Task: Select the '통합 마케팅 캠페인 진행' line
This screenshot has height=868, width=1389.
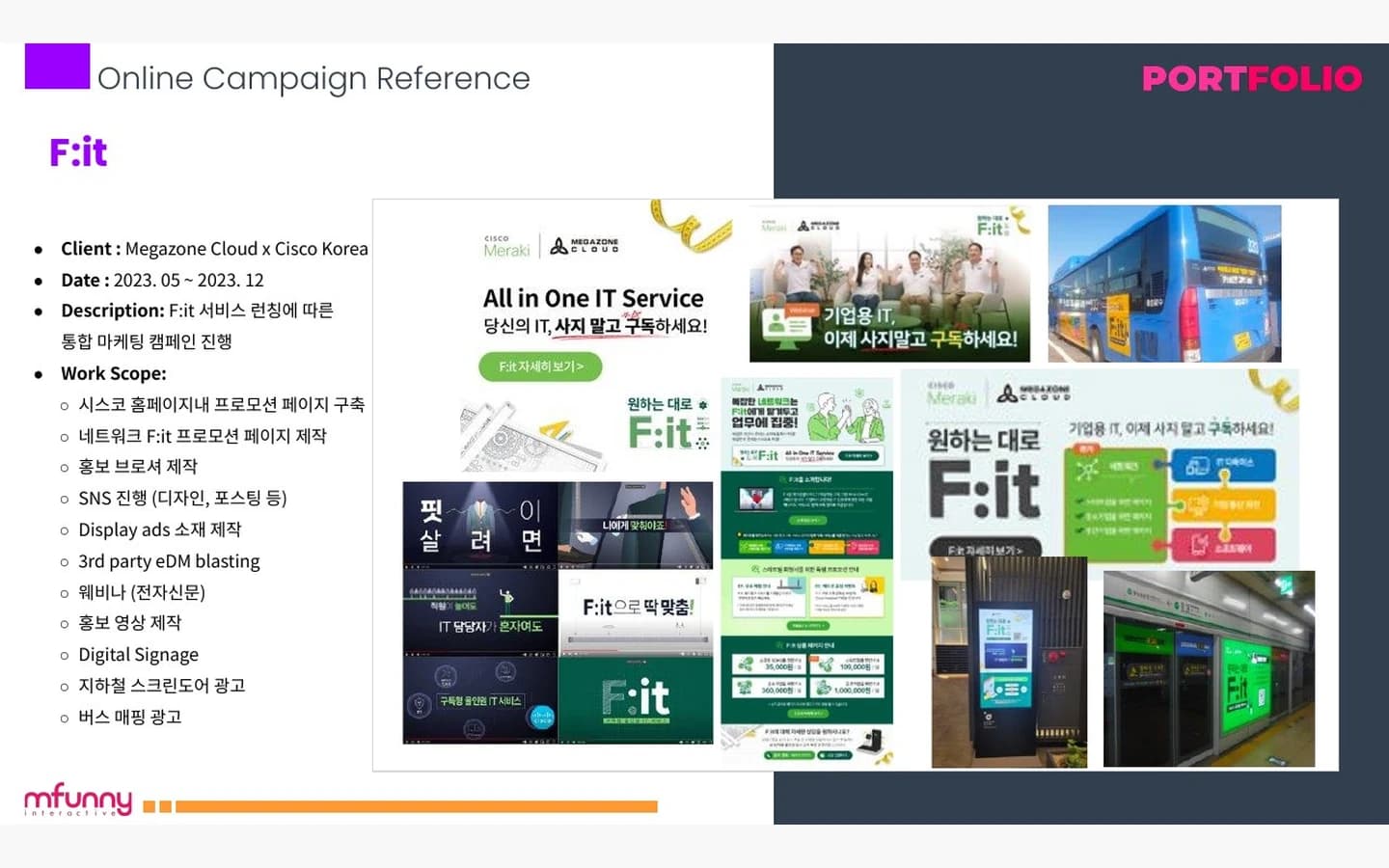Action: pyautogui.click(x=146, y=341)
